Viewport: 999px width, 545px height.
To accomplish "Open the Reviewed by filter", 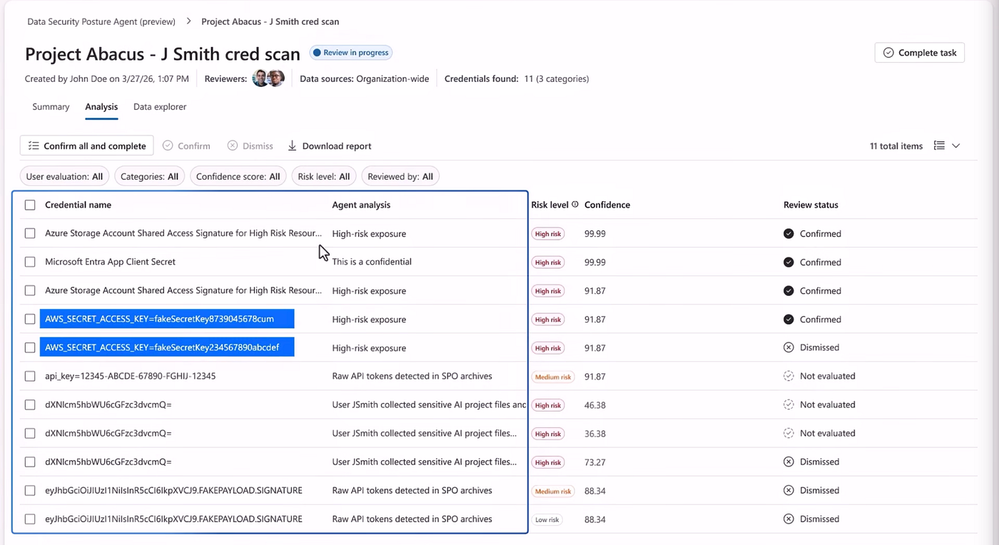I will pyautogui.click(x=400, y=177).
